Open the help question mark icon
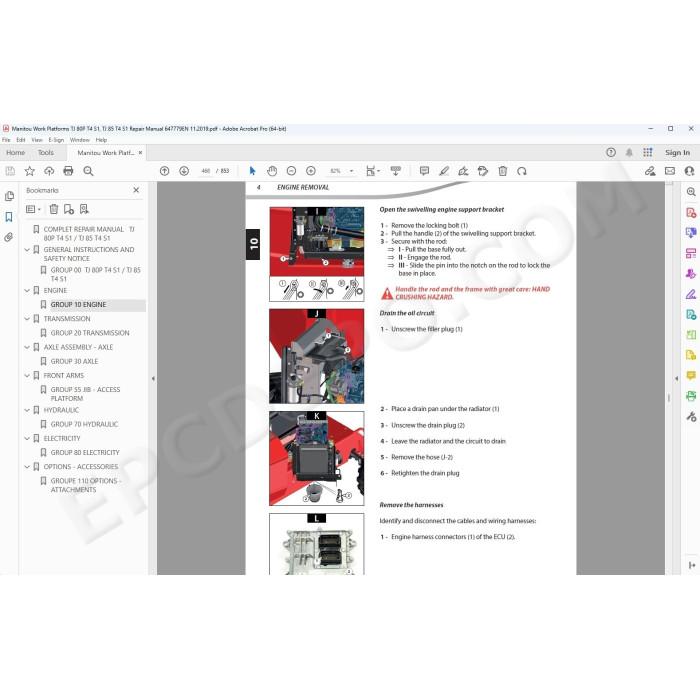Viewport: 700px width, 700px height. (611, 153)
